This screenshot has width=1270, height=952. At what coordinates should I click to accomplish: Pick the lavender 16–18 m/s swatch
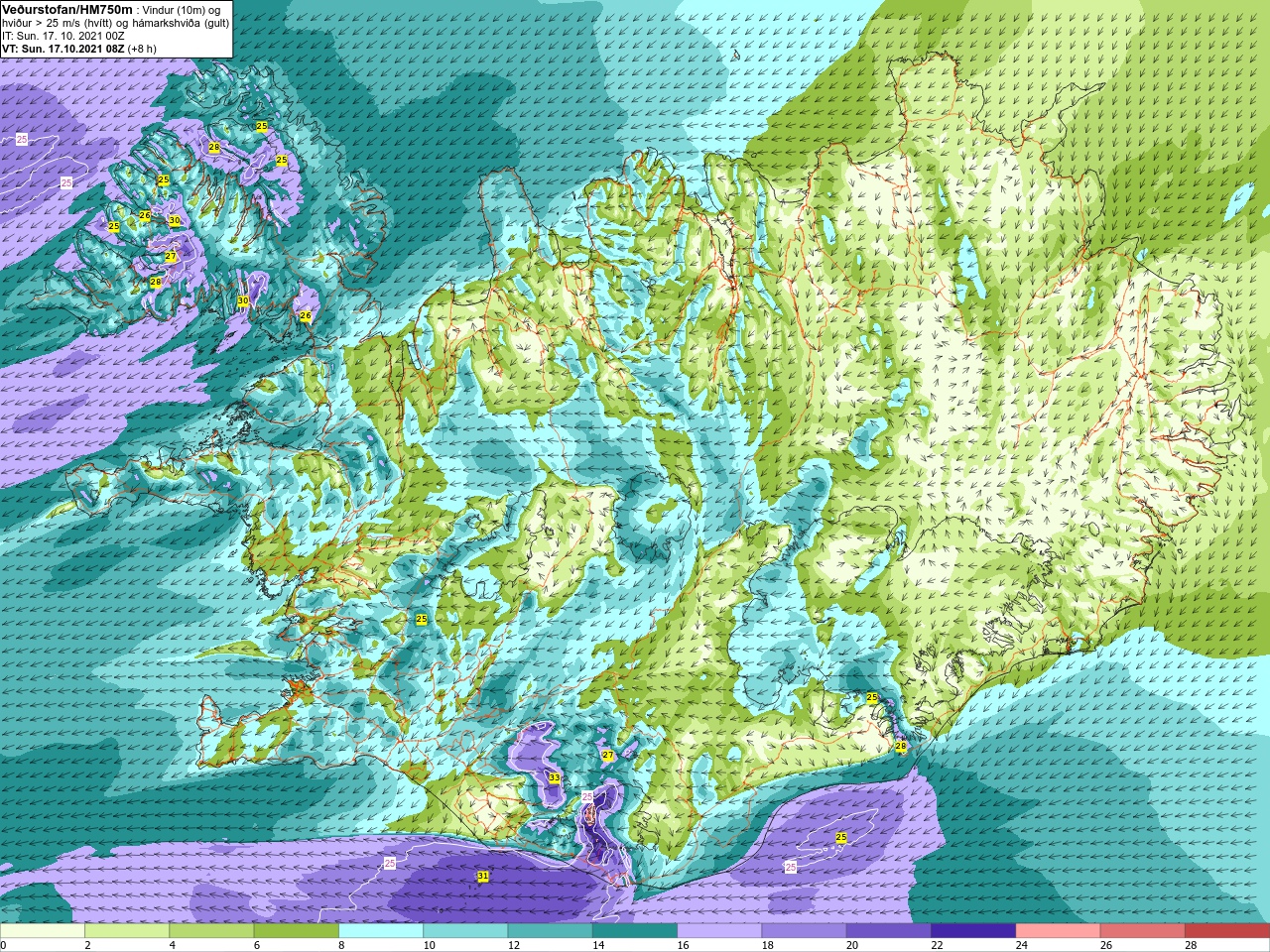(x=719, y=931)
